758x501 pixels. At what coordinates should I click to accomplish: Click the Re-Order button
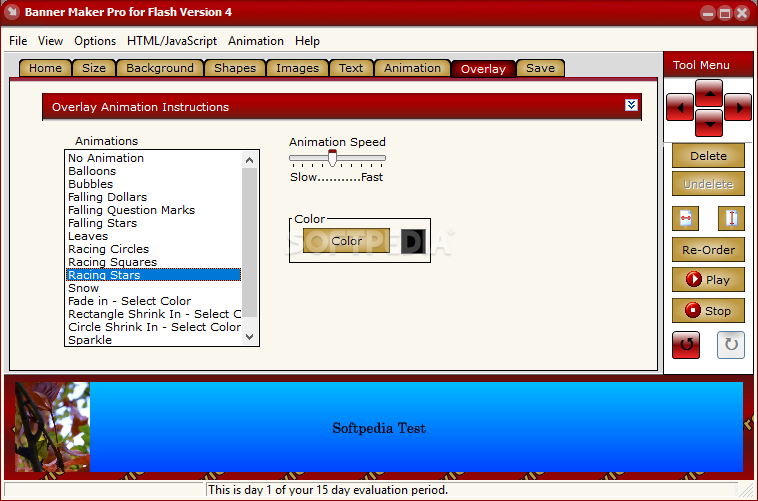pyautogui.click(x=708, y=250)
